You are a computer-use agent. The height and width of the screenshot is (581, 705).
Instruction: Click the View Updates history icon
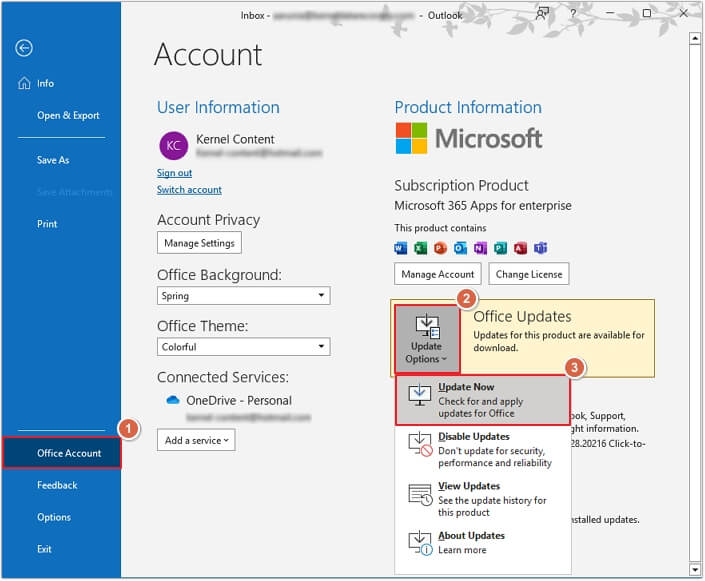click(x=420, y=494)
